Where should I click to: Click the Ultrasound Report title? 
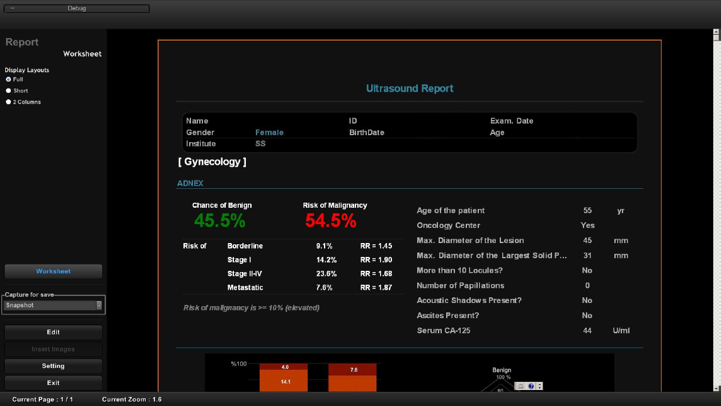click(410, 88)
